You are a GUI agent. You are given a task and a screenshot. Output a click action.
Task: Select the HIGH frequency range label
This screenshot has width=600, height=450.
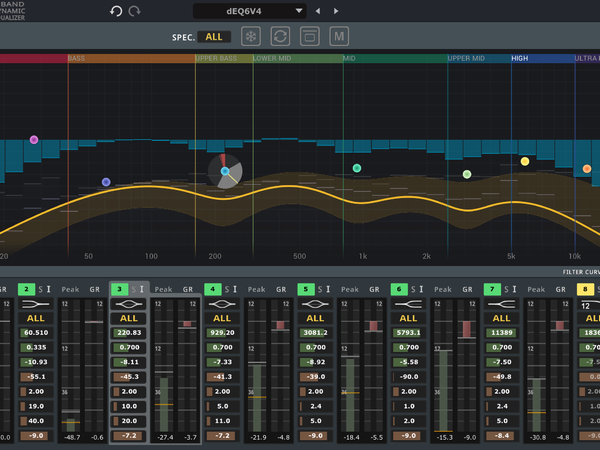[x=520, y=59]
